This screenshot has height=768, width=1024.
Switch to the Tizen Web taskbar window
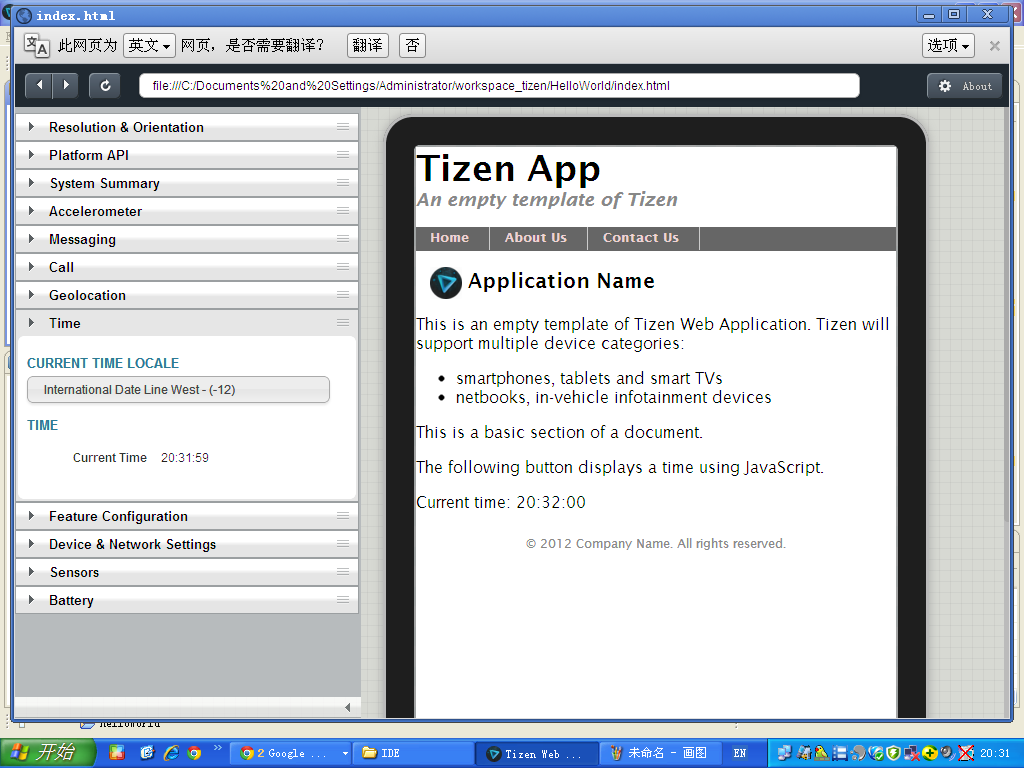point(536,754)
